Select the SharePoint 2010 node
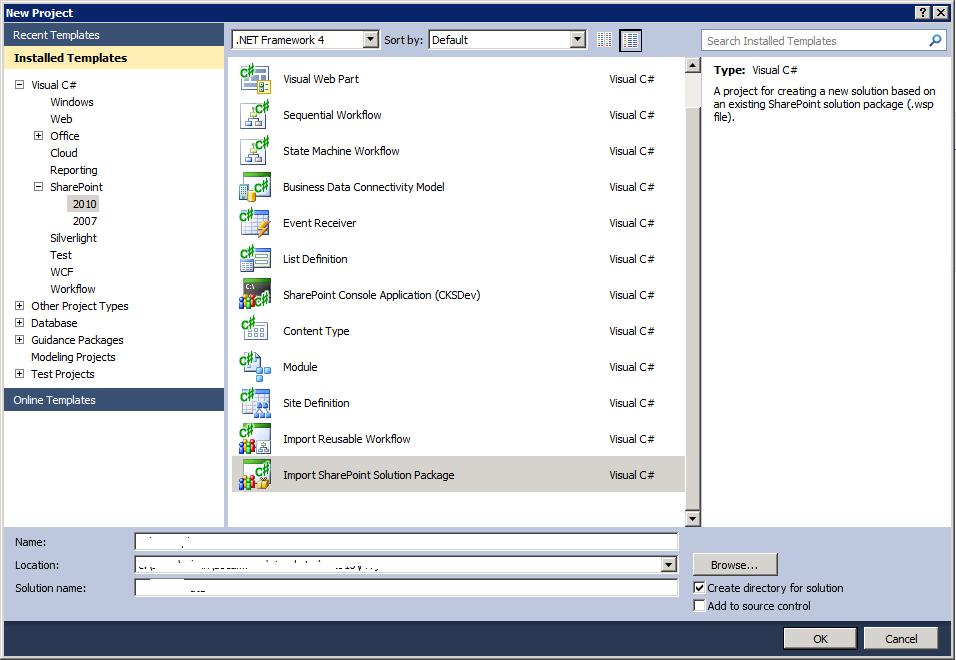Image resolution: width=956 pixels, height=660 pixels. click(84, 204)
